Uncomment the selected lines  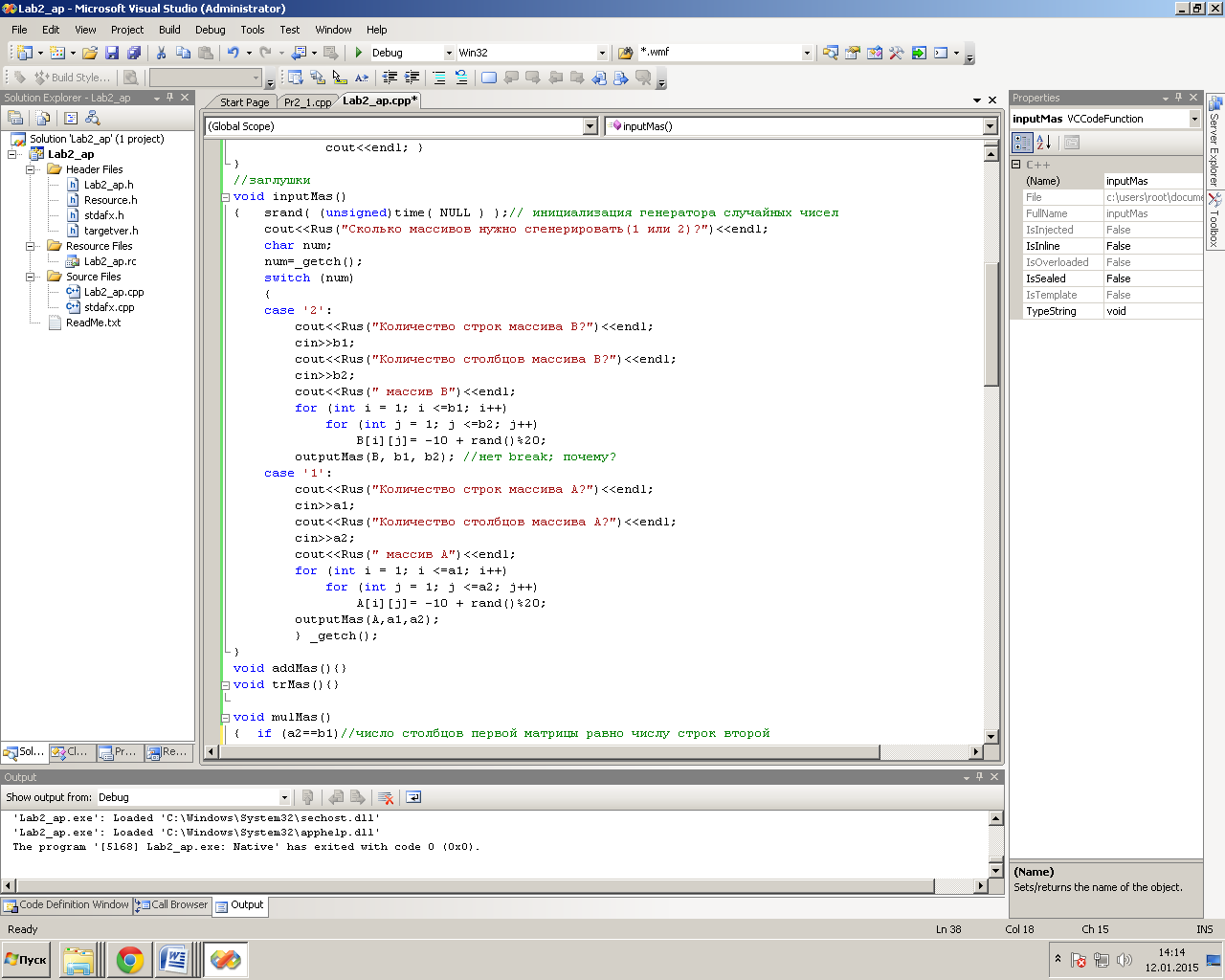[461, 78]
